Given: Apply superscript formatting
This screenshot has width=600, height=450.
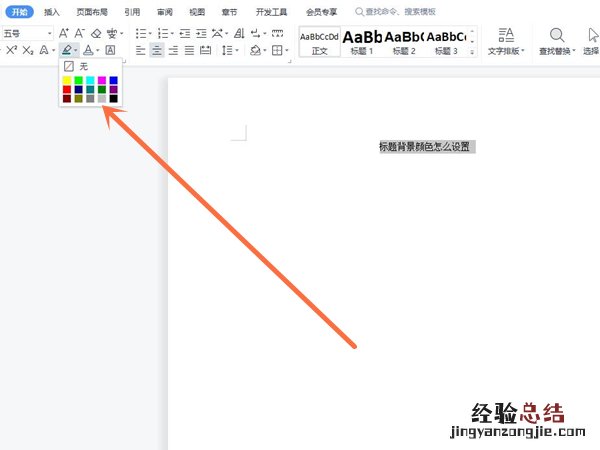Looking at the screenshot, I should [x=11, y=50].
